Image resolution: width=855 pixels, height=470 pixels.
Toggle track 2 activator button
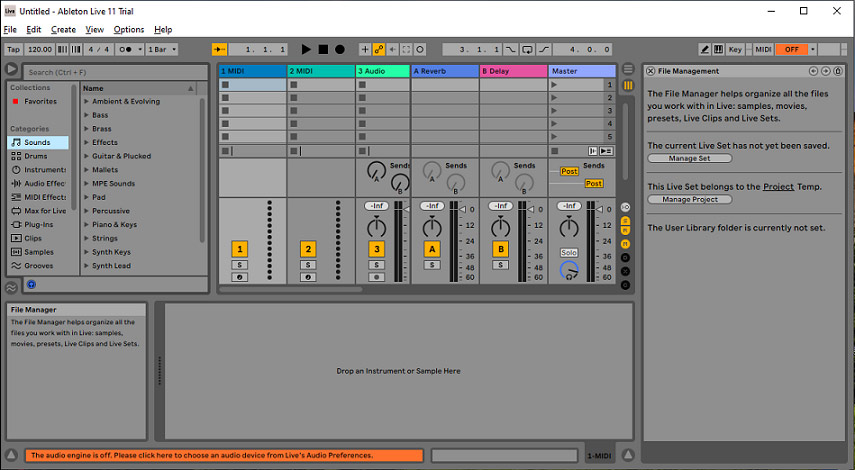click(x=308, y=249)
